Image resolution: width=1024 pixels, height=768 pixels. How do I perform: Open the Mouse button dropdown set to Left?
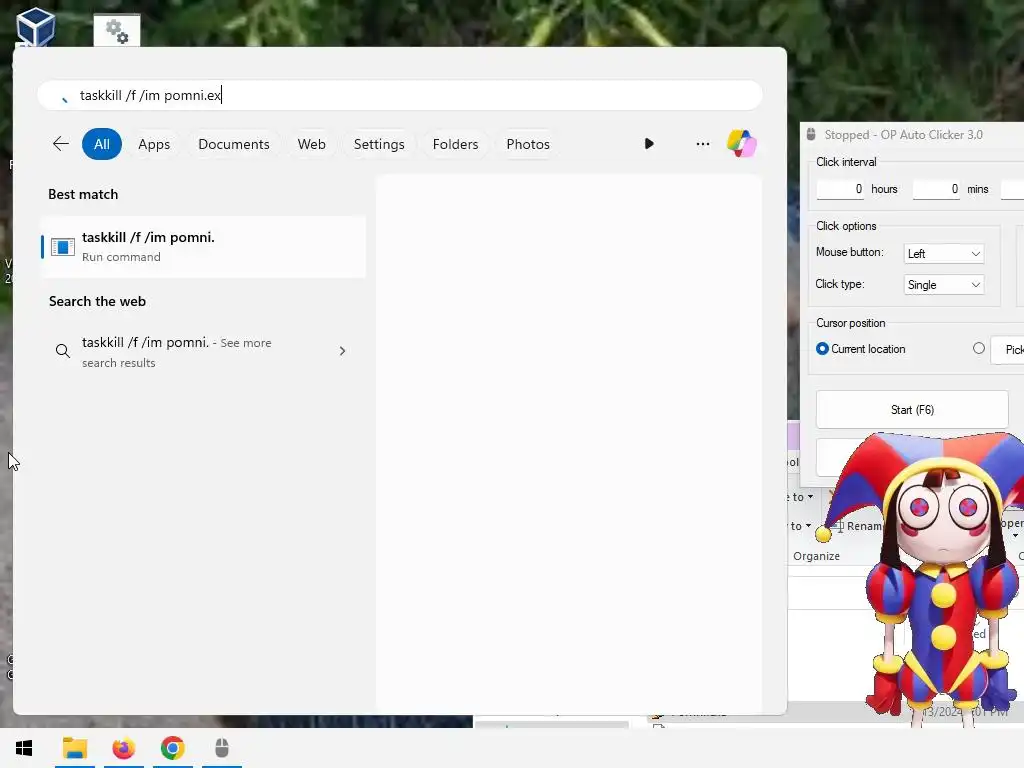point(944,253)
